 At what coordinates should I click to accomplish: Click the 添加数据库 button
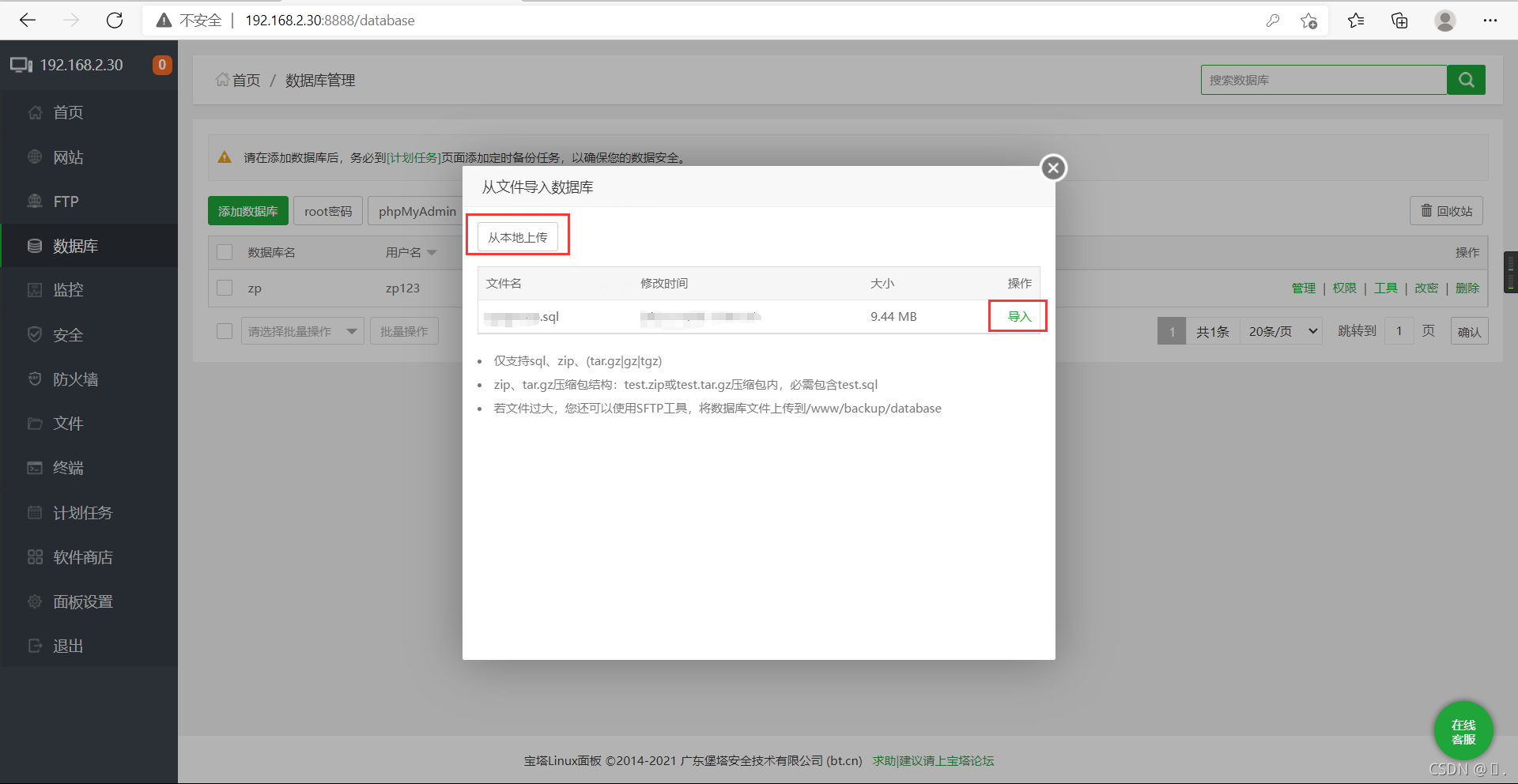[x=248, y=211]
